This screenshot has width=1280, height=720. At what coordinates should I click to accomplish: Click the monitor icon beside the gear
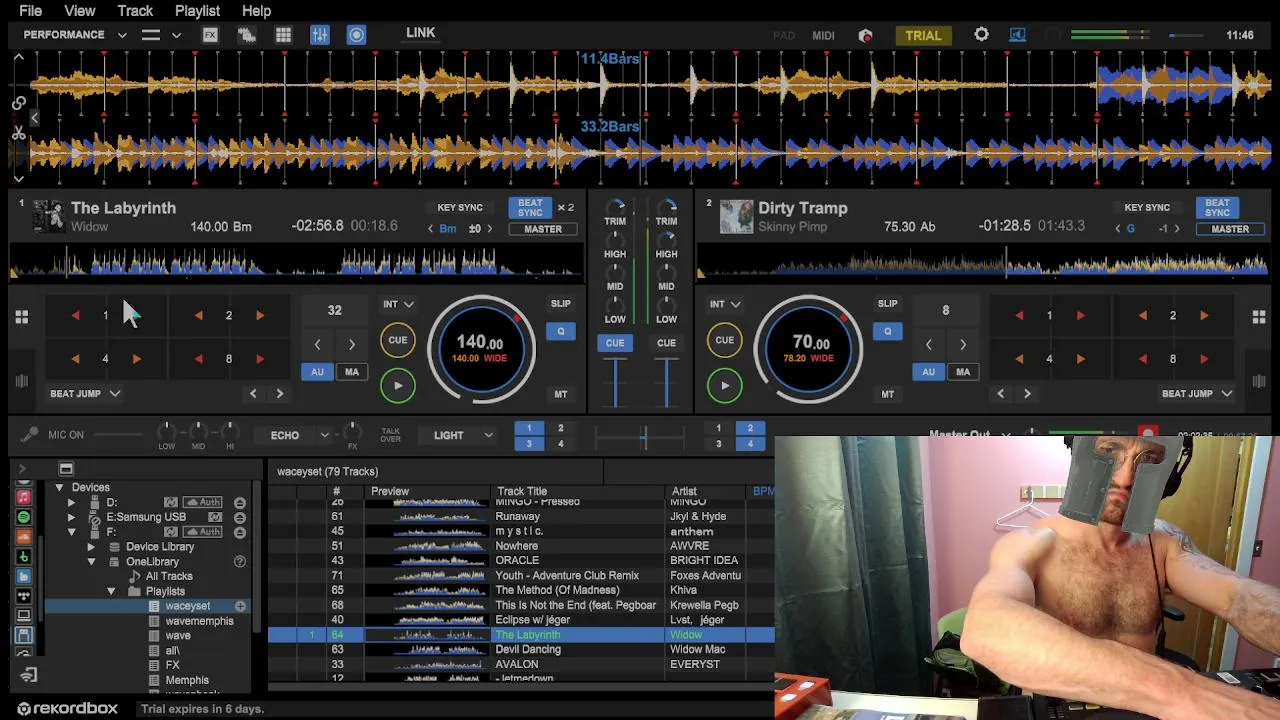tap(1017, 35)
